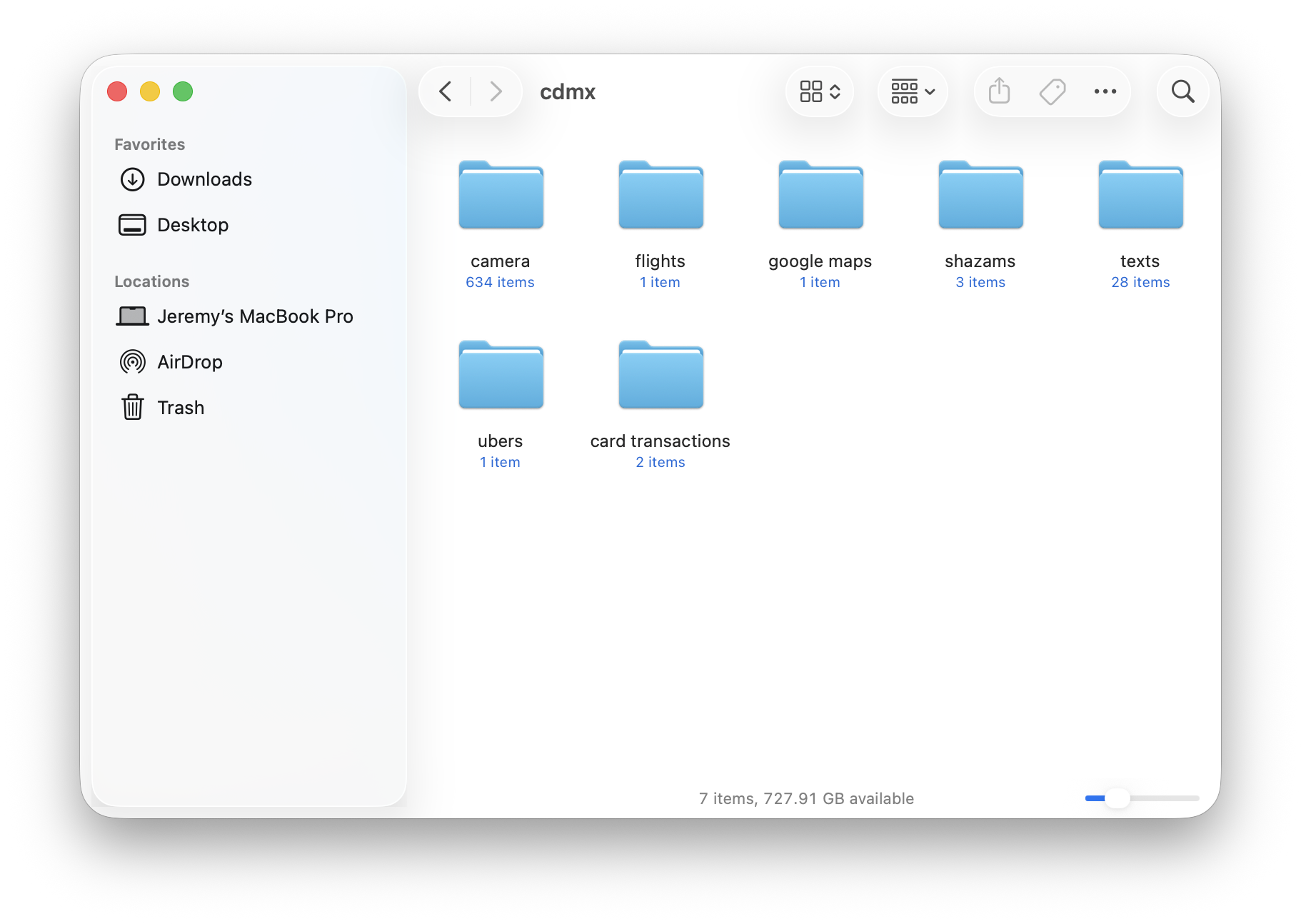The height and width of the screenshot is (924, 1301).
Task: Click the Share toolbar icon
Action: (x=999, y=91)
